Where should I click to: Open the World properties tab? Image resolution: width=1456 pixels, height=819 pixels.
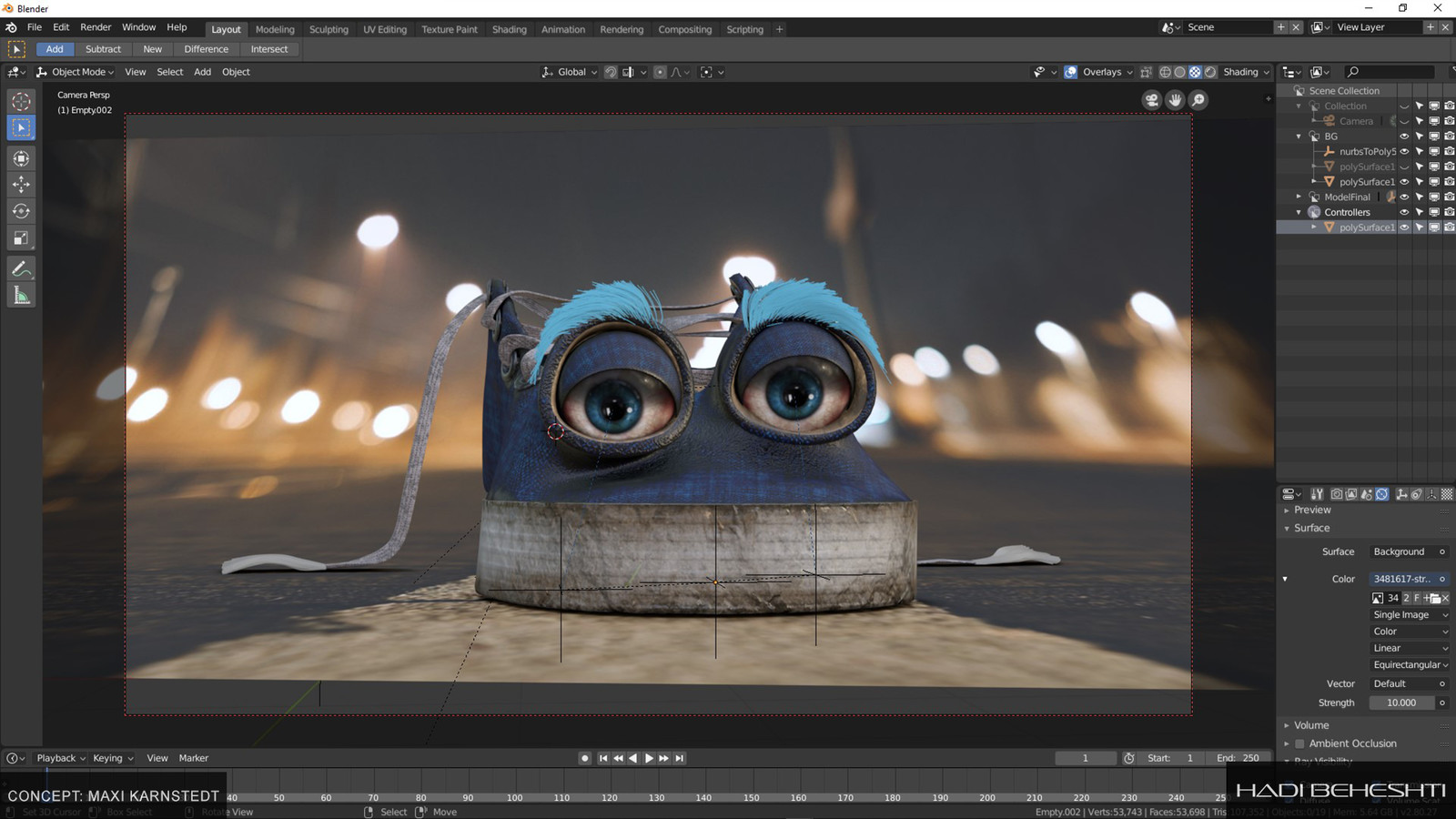point(1382,494)
